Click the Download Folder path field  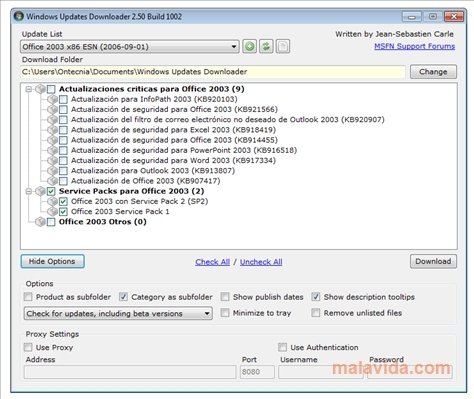click(x=213, y=72)
